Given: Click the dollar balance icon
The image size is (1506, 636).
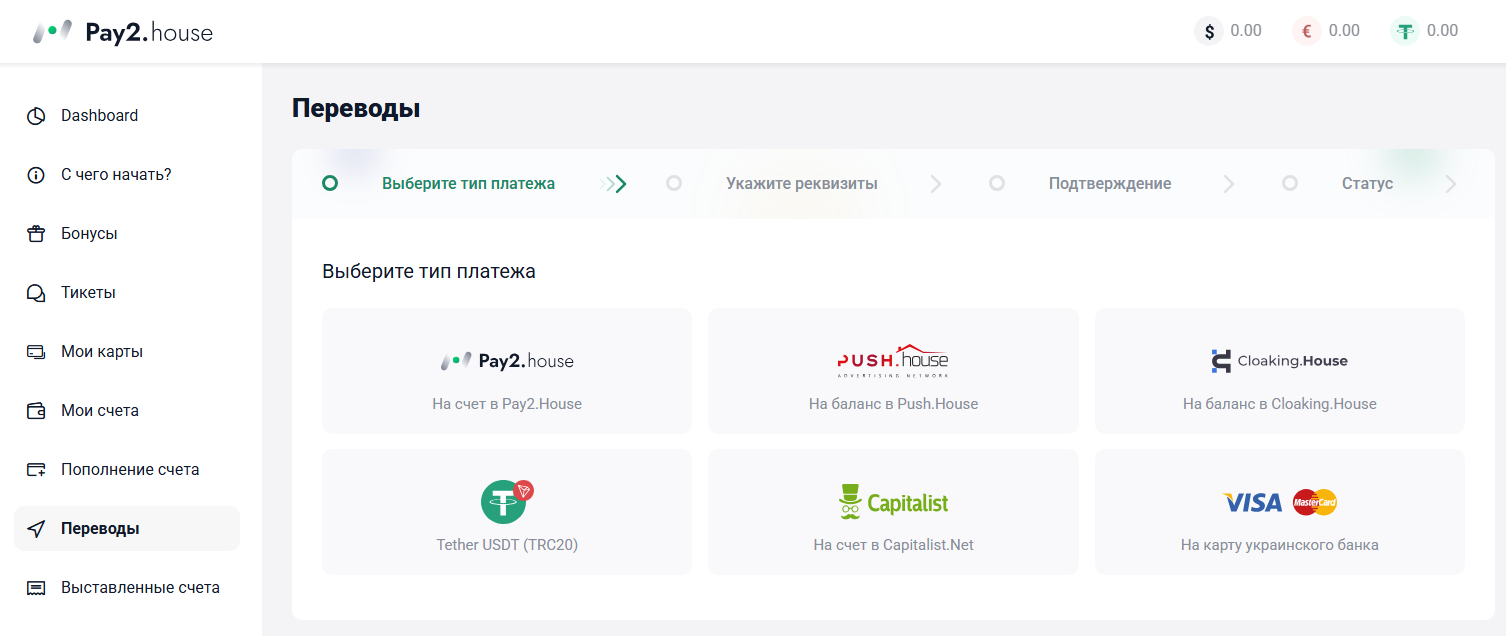Looking at the screenshot, I should tap(1209, 31).
